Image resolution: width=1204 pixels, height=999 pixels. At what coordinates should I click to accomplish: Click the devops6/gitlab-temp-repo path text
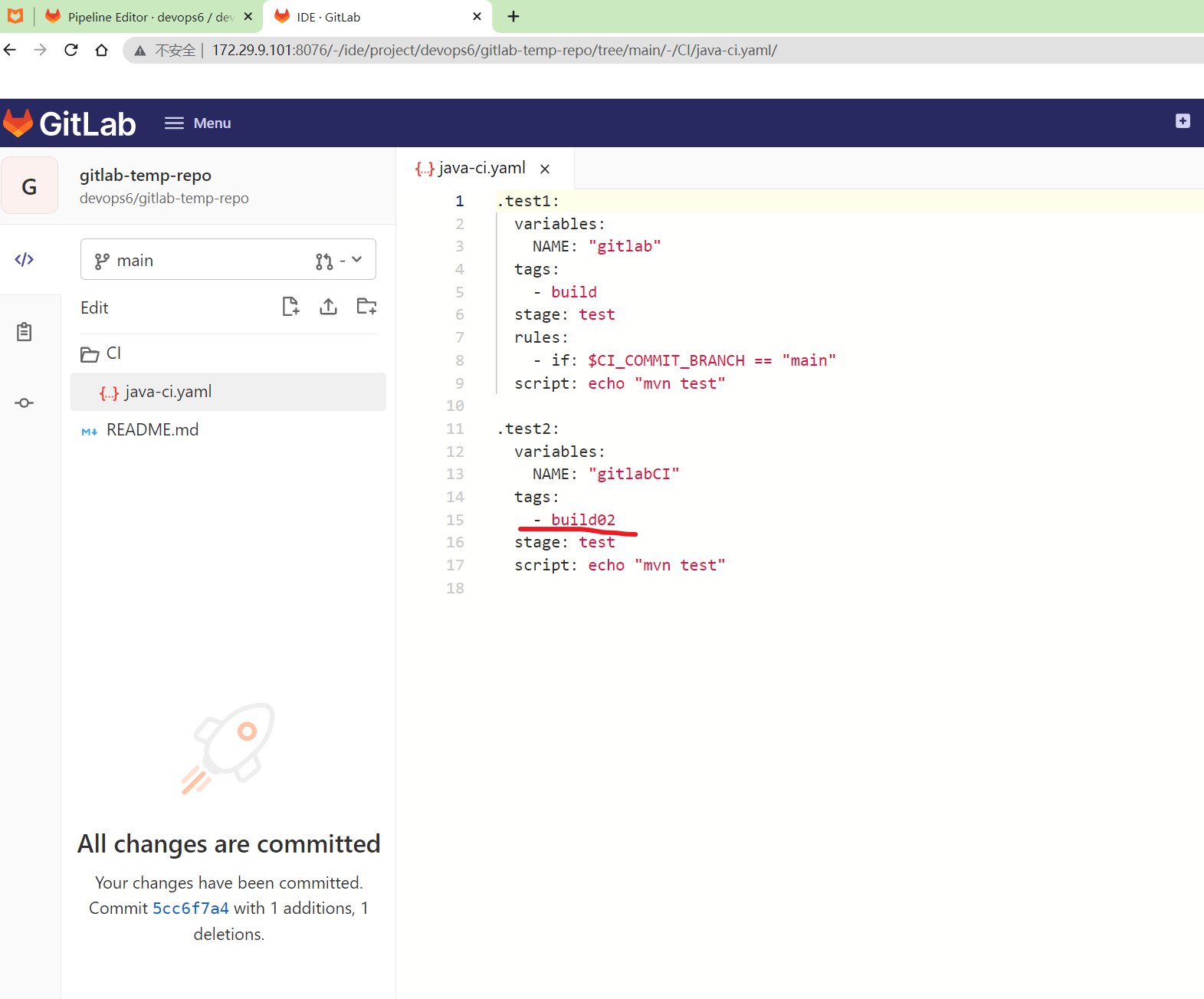pos(164,199)
